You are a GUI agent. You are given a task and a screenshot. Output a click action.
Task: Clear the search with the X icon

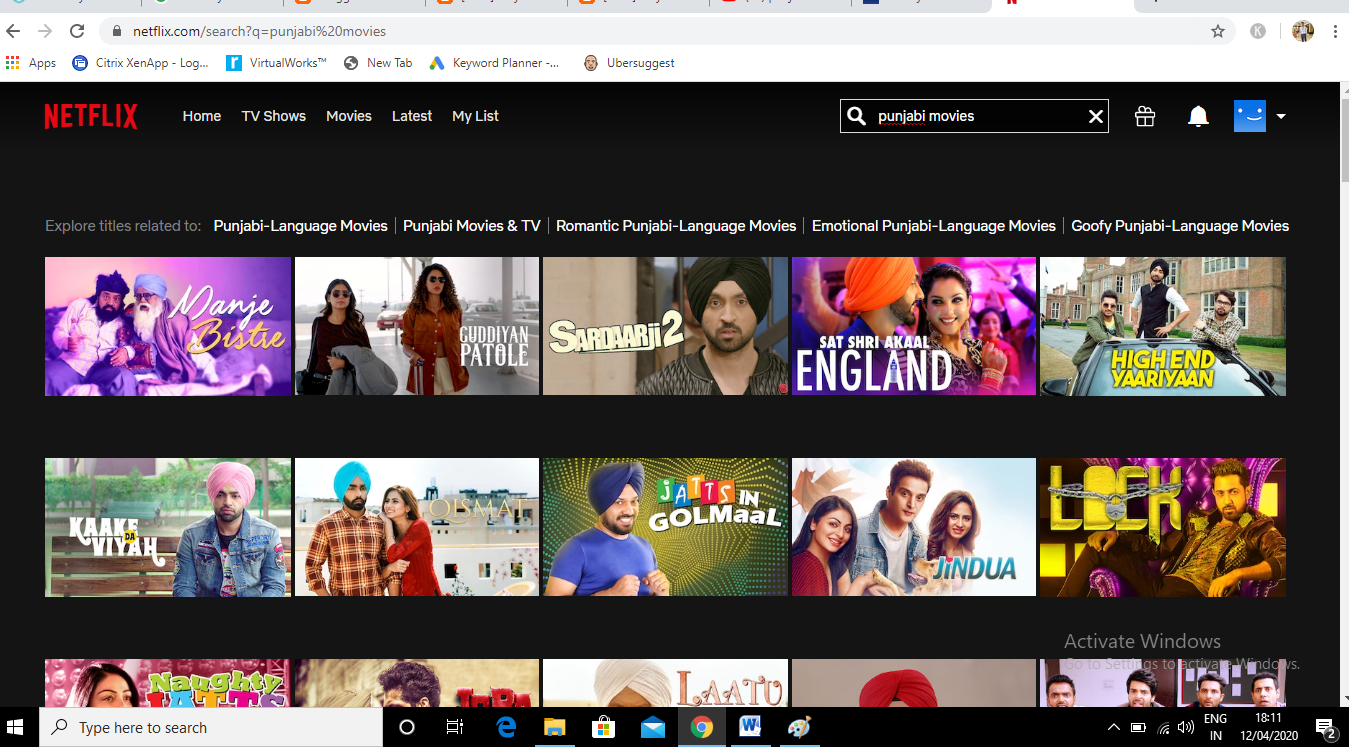(x=1096, y=117)
